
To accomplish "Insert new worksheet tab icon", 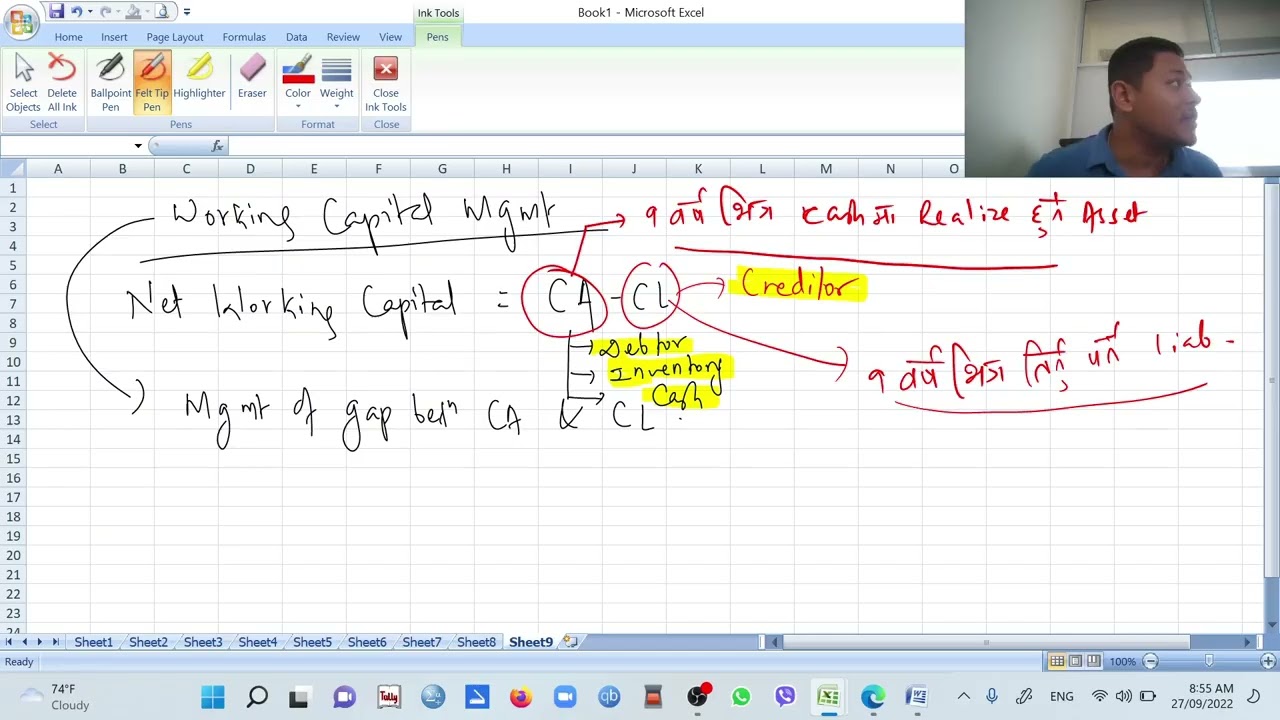I will [x=570, y=642].
